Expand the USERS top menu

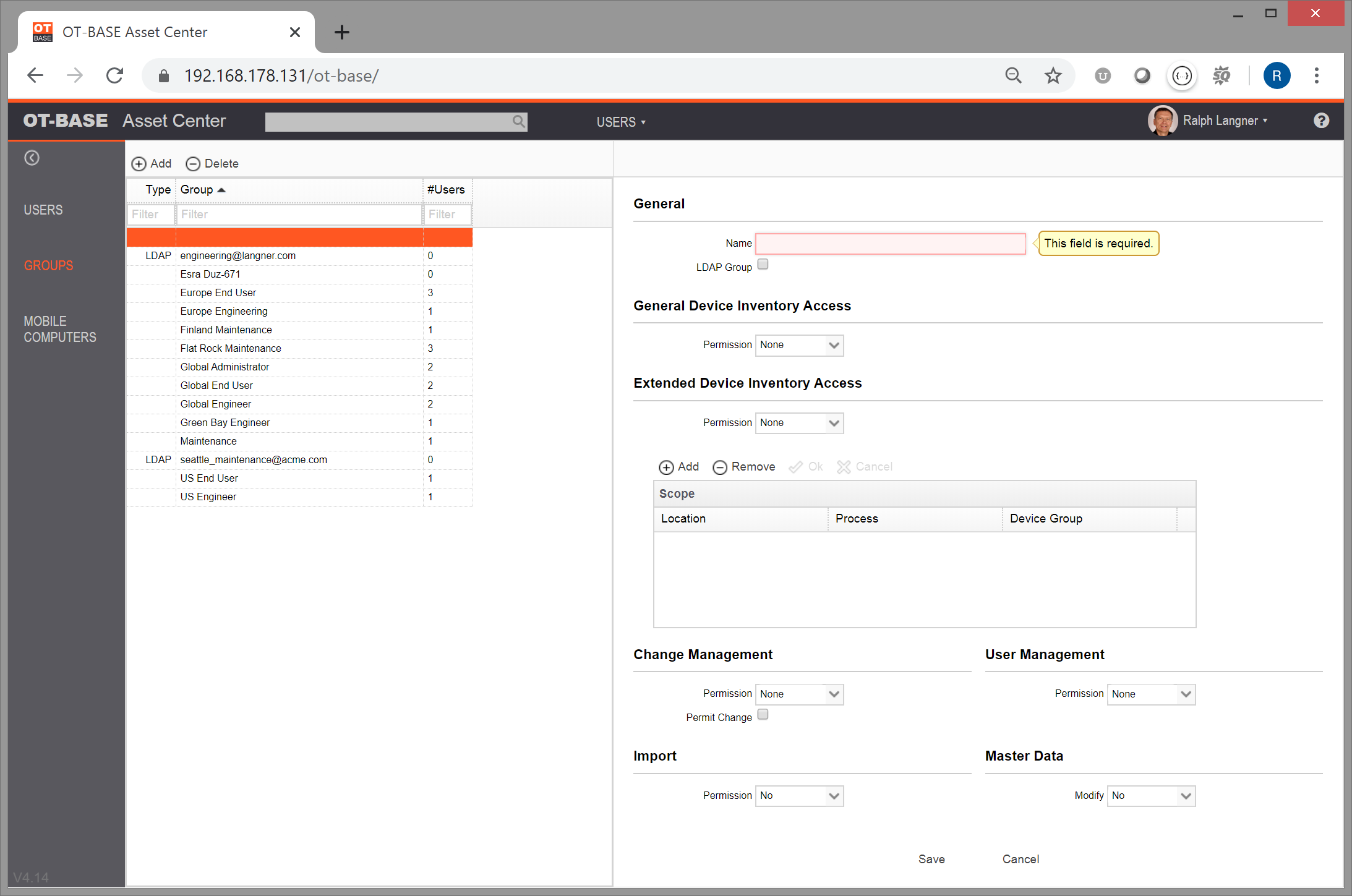point(621,122)
